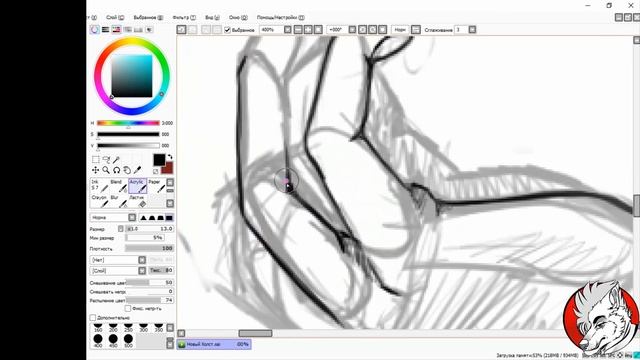The height and width of the screenshot is (360, 640).
Task: Click the transparent color toggle icon
Action: click(x=156, y=171)
